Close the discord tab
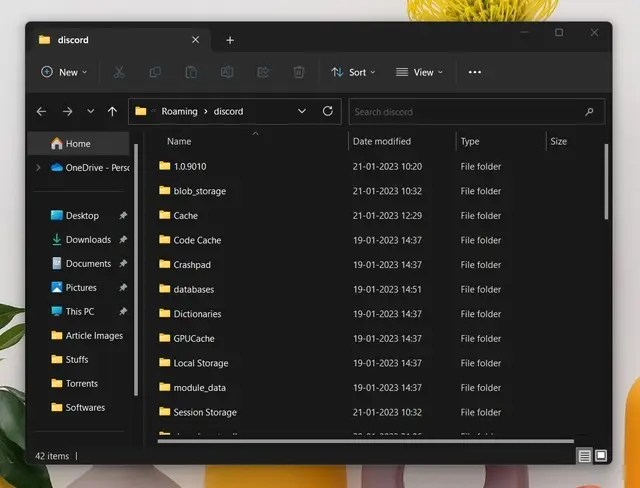640x488 pixels. click(x=196, y=40)
